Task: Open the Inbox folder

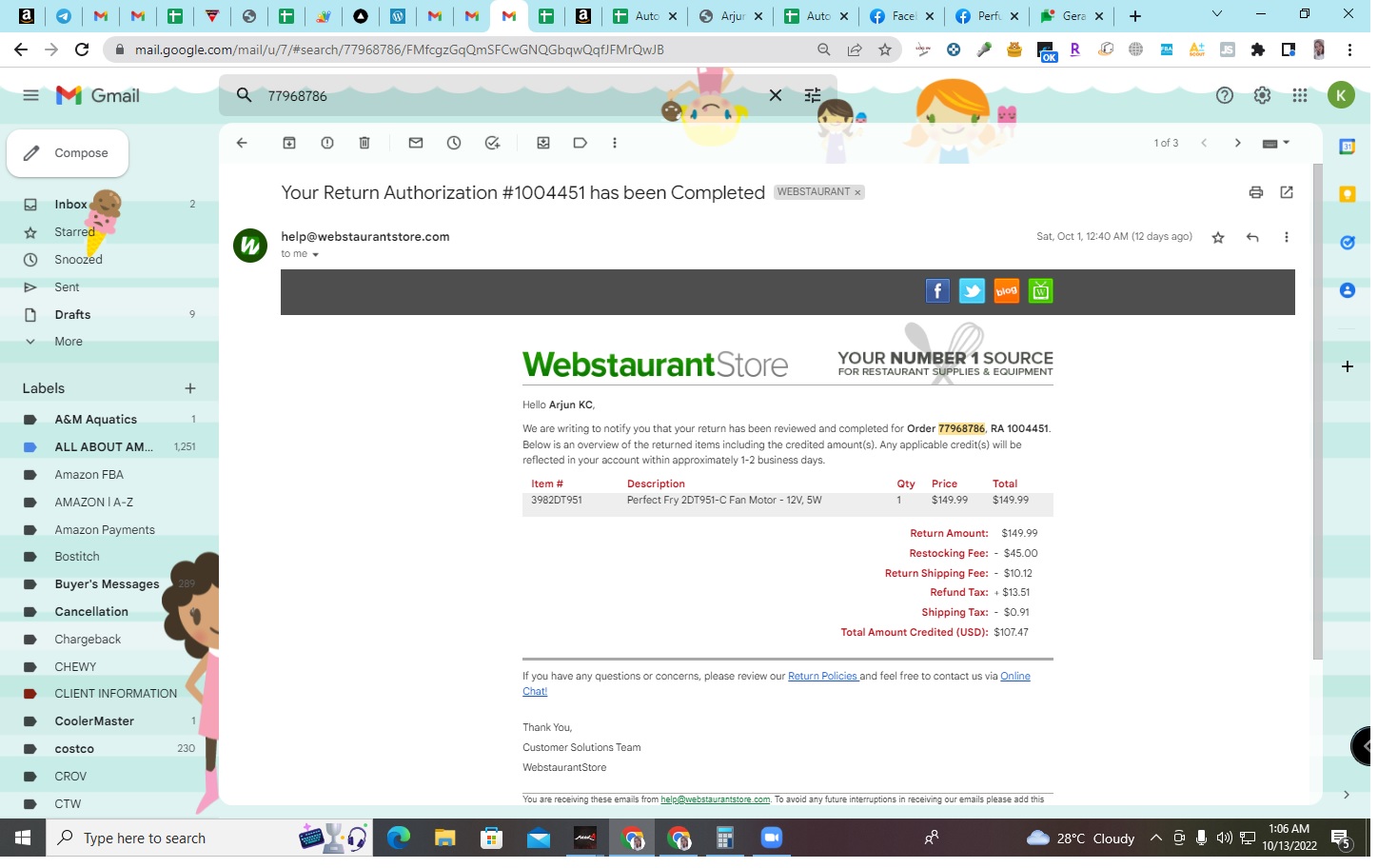Action: 70,206
